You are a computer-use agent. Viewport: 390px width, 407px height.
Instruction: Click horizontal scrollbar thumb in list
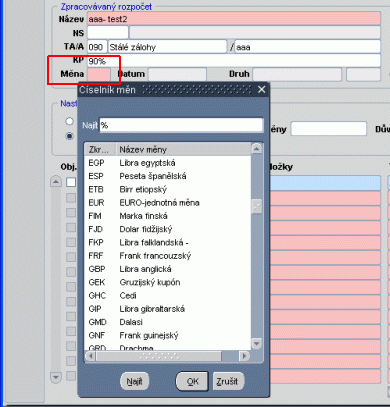coord(159,356)
